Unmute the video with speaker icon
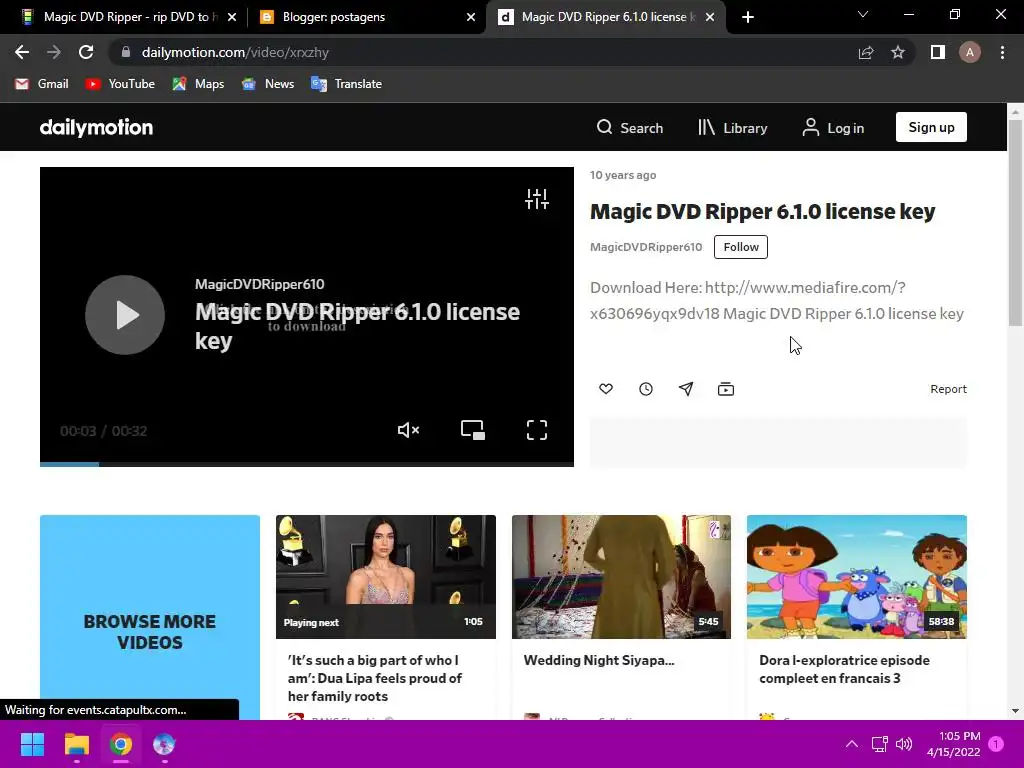 click(408, 430)
